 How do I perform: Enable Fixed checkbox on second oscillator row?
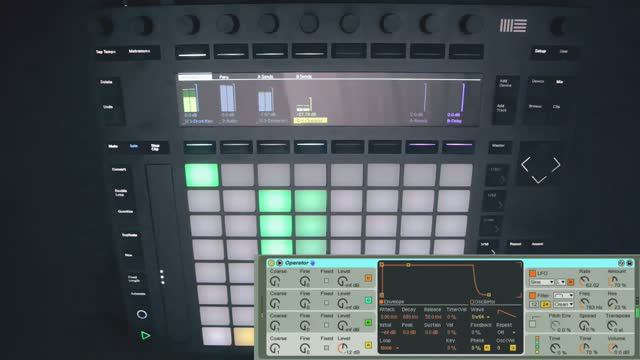pos(326,303)
